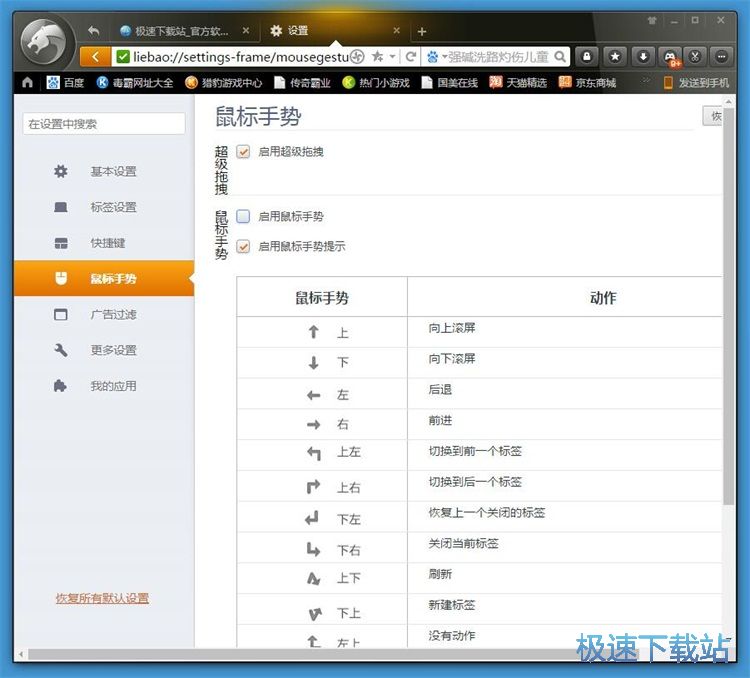Click the game controller toolbar button
750x678 pixels.
tap(671, 57)
